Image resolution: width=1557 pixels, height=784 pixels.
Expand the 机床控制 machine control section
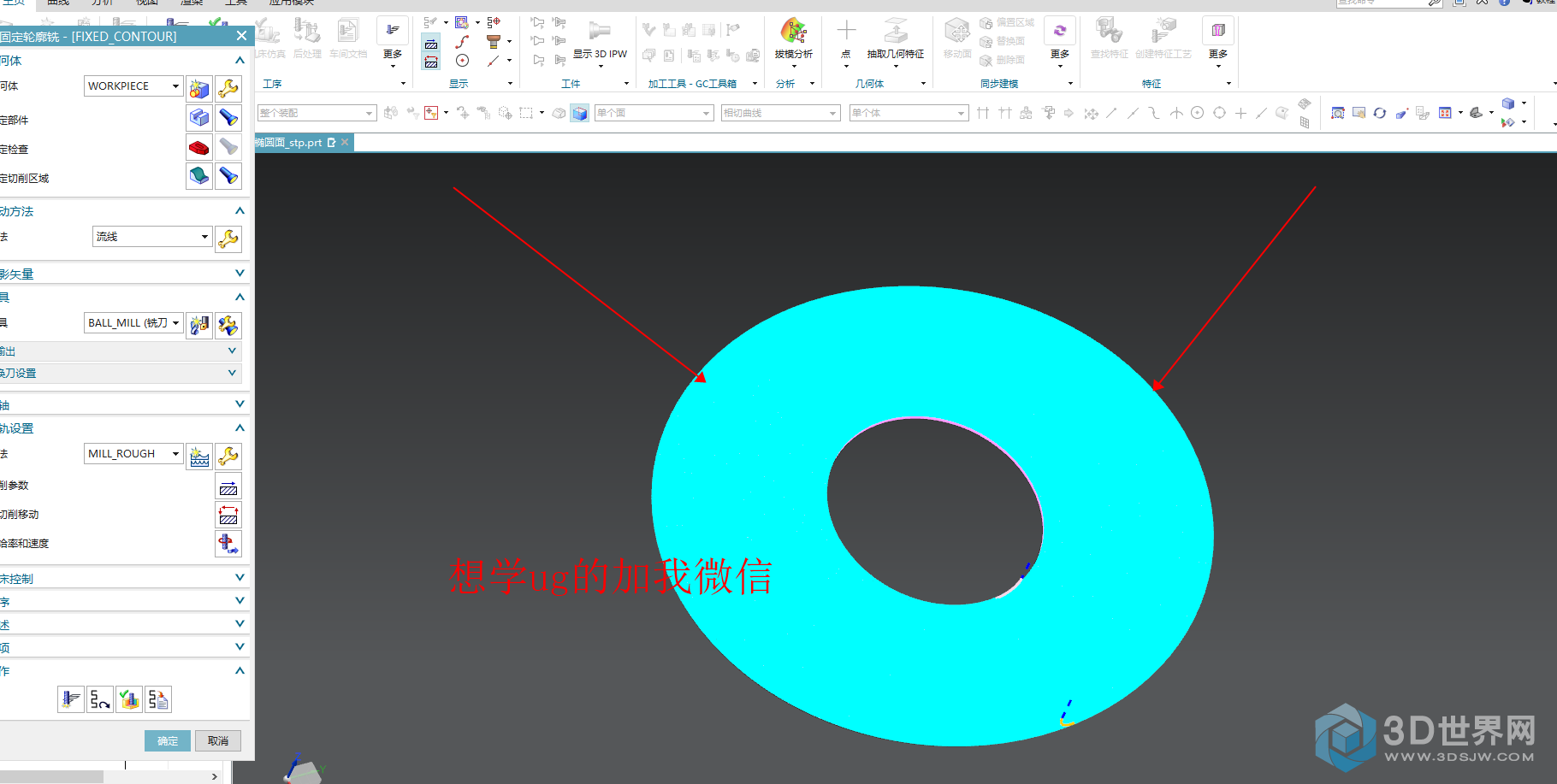point(240,579)
